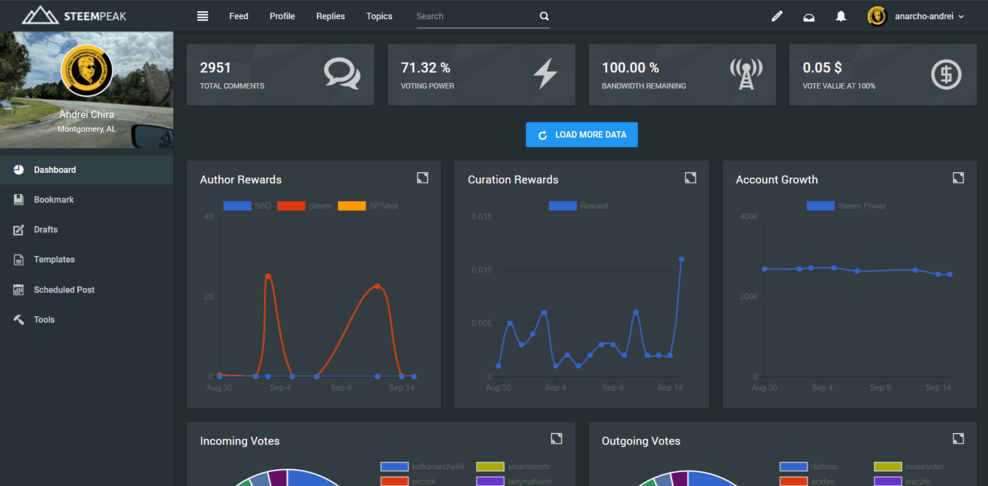Open Topics in top navigation
This screenshot has height=486, width=988.
[x=379, y=16]
